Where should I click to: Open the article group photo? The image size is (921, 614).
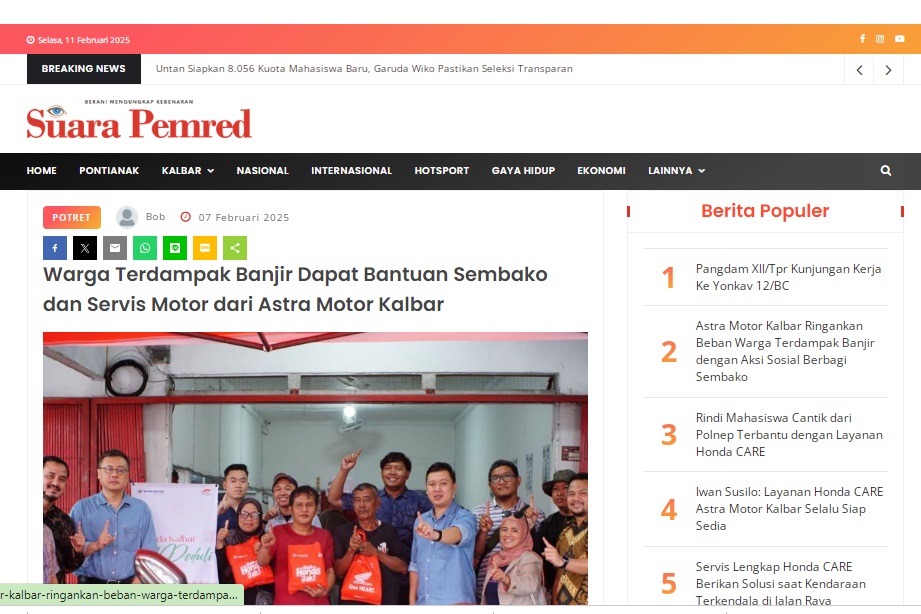(x=315, y=468)
